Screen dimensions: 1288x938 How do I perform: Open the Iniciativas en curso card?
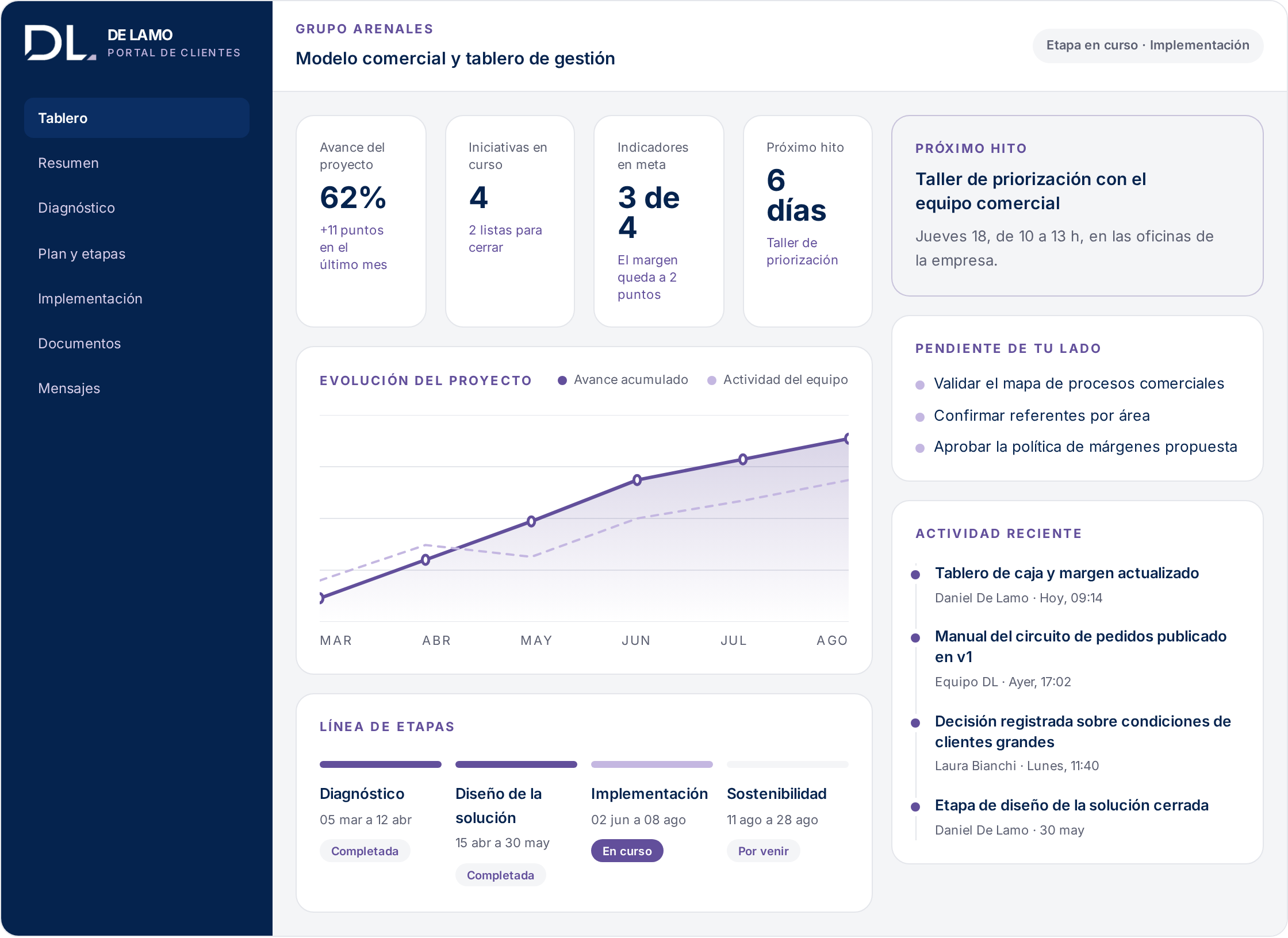(510, 221)
